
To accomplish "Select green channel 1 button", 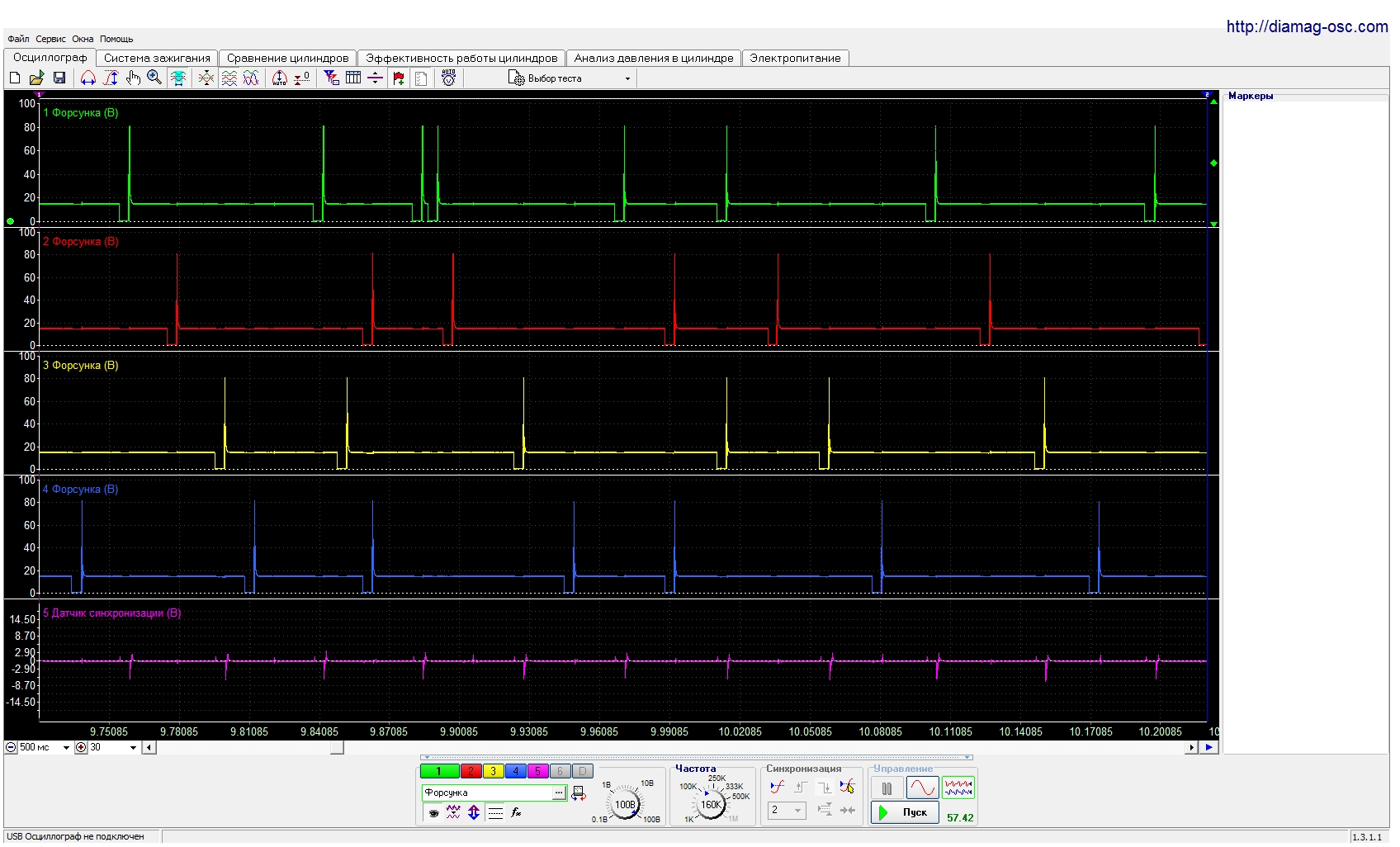I will tap(439, 771).
